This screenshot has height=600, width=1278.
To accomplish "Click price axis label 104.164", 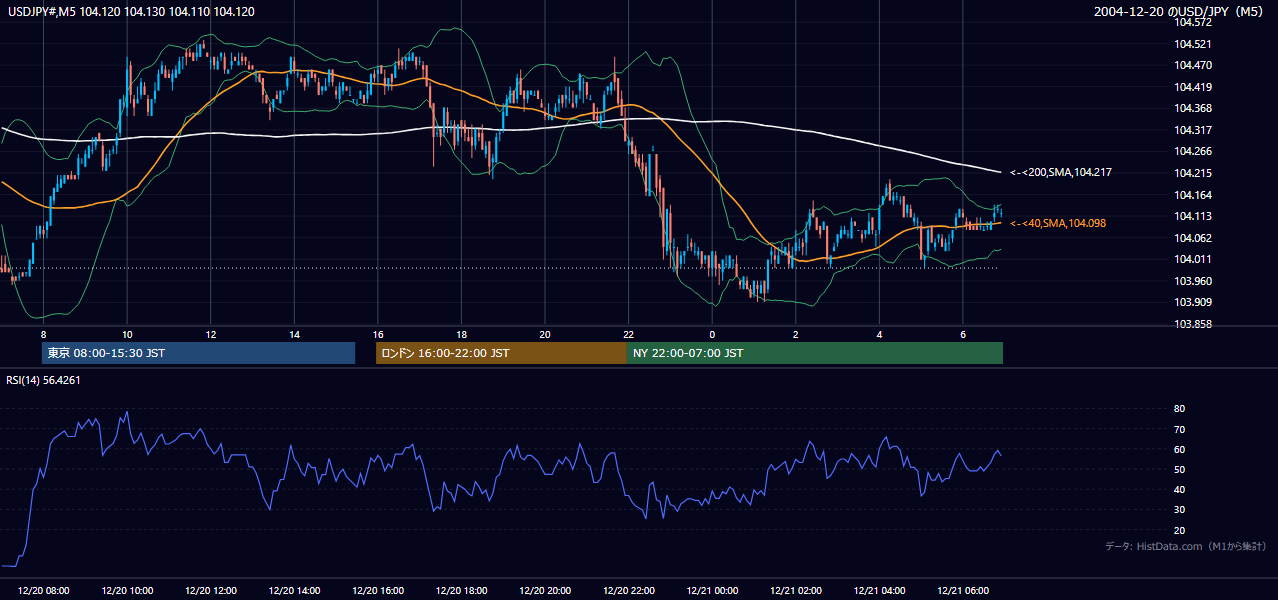I will pyautogui.click(x=1194, y=195).
